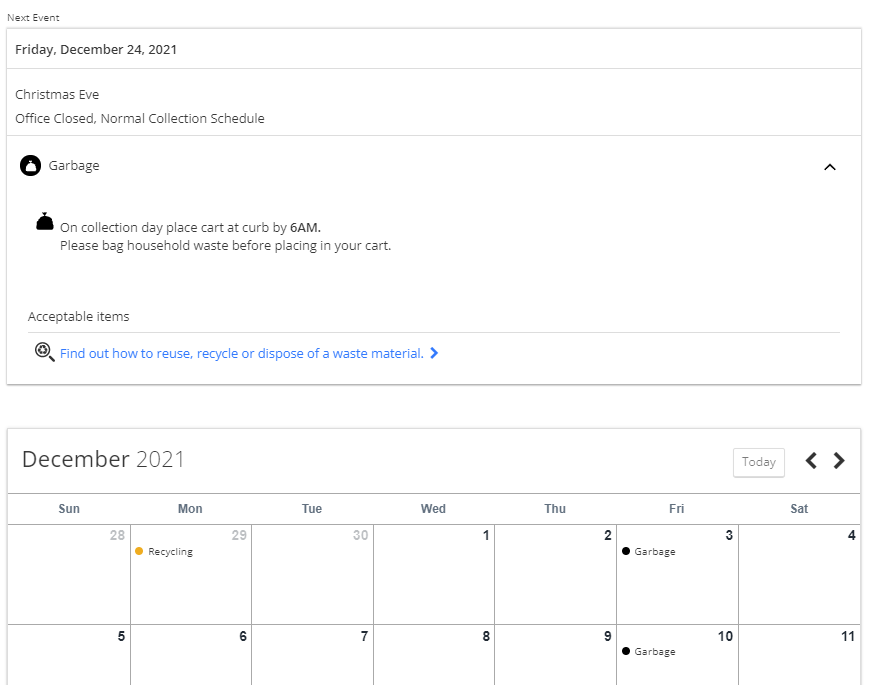Click the black Garbage dot on December 10
874x685 pixels.
[x=626, y=651]
